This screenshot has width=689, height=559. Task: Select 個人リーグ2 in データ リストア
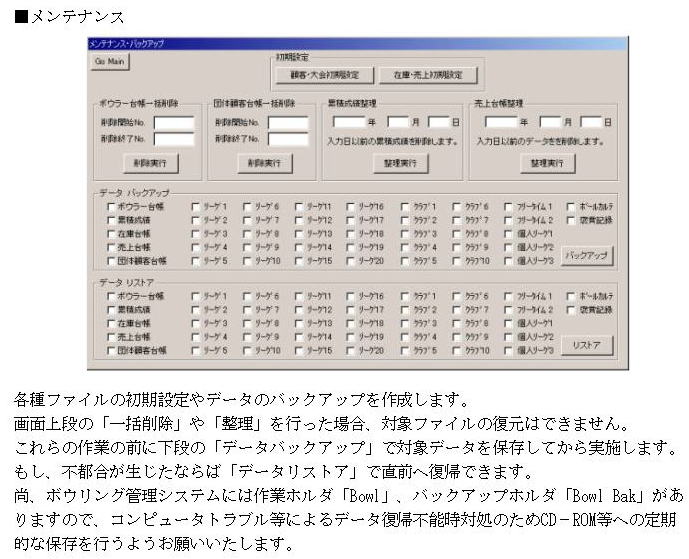pyautogui.click(x=509, y=338)
